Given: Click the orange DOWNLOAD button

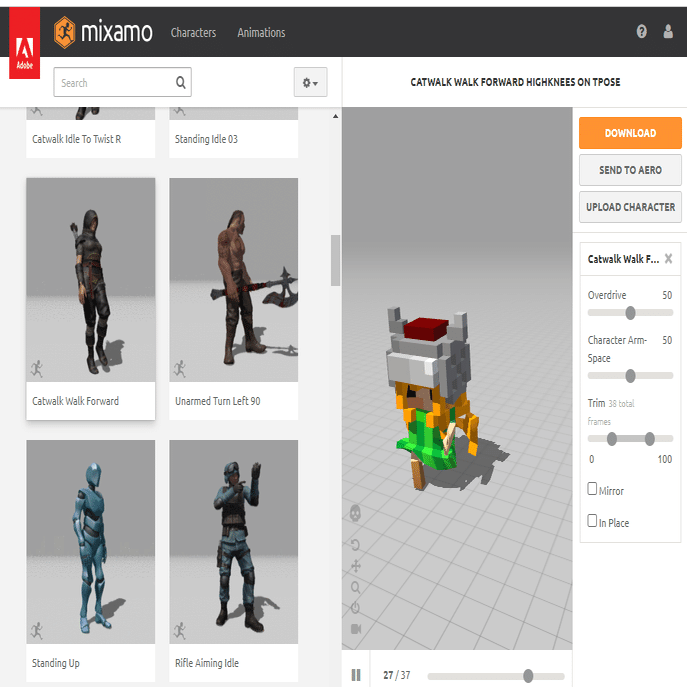Looking at the screenshot, I should (x=630, y=133).
